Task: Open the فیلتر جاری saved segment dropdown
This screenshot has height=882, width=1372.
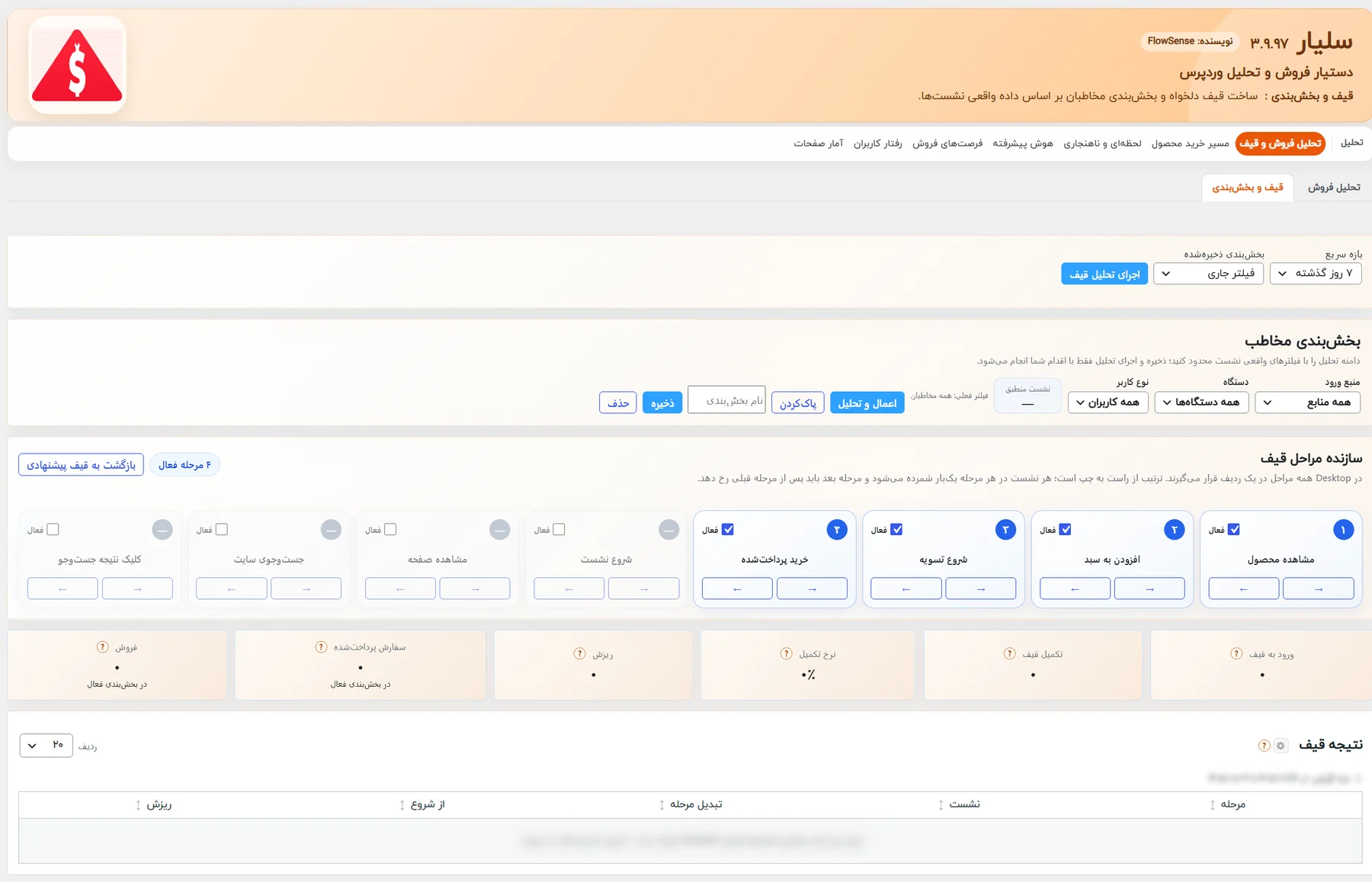Action: (x=1208, y=273)
